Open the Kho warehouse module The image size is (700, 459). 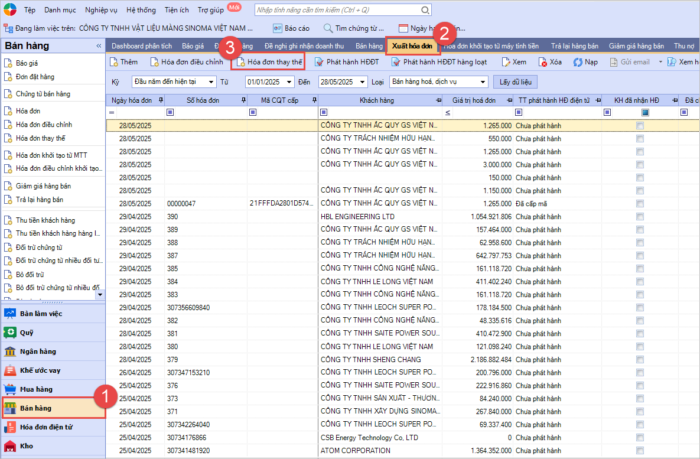(27, 446)
